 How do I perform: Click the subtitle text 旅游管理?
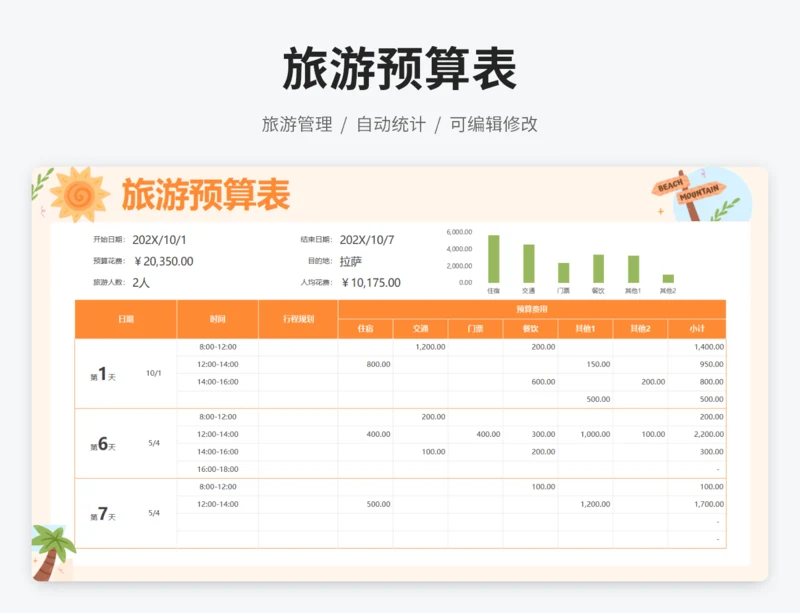[297, 124]
